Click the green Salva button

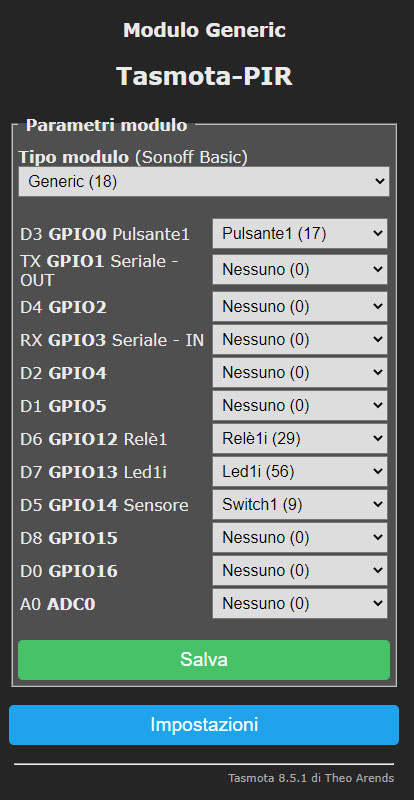[204, 660]
